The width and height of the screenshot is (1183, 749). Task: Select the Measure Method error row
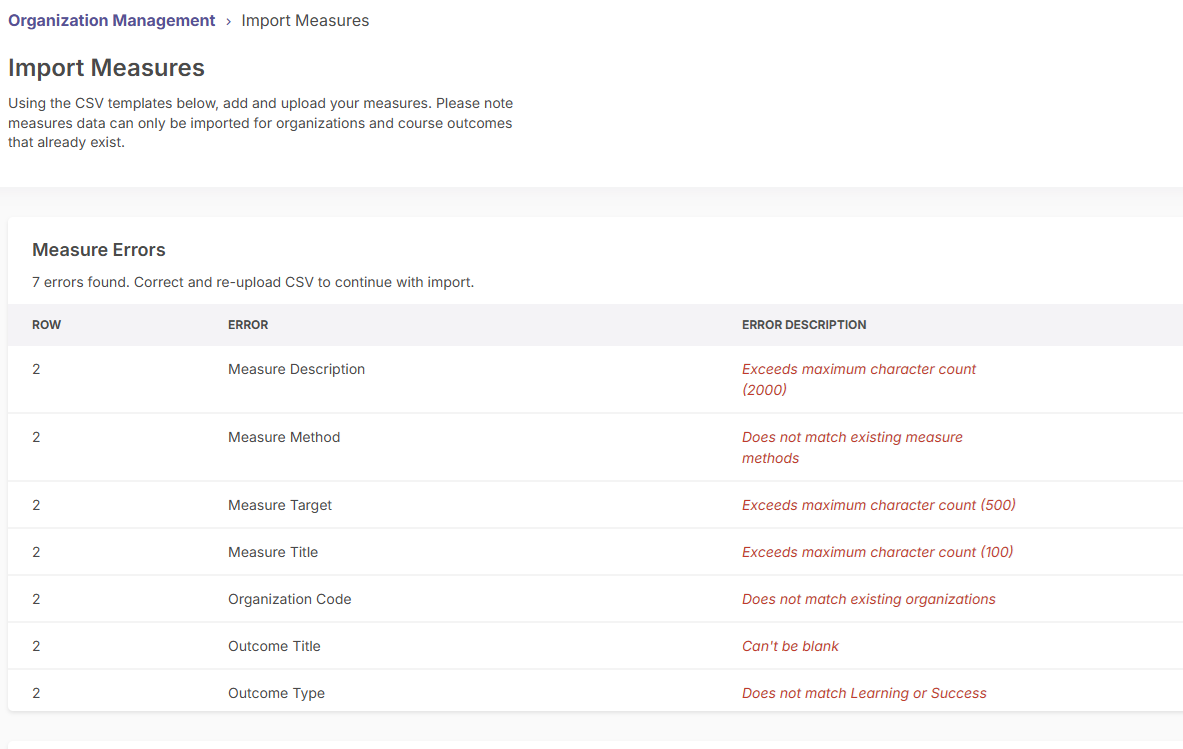283,437
